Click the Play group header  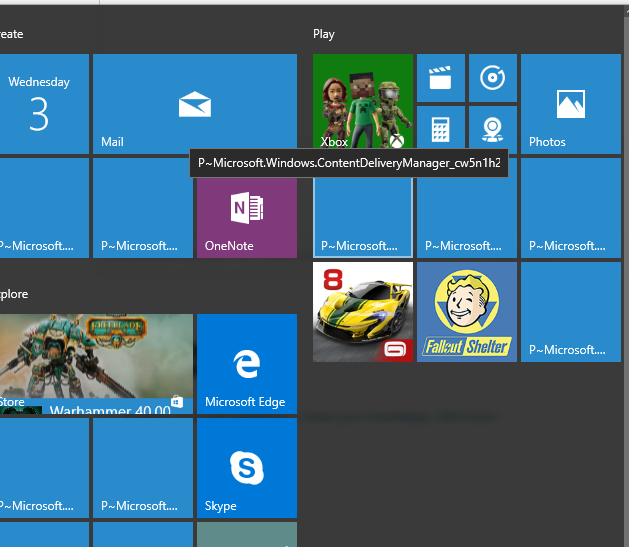pyautogui.click(x=324, y=34)
